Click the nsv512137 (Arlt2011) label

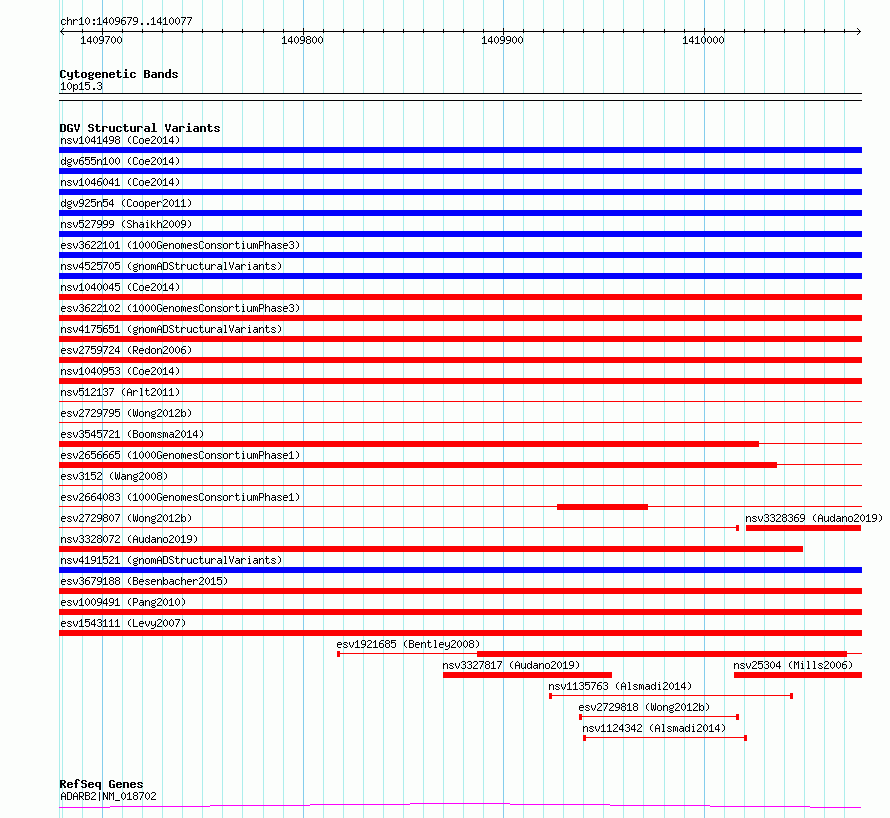coord(120,392)
